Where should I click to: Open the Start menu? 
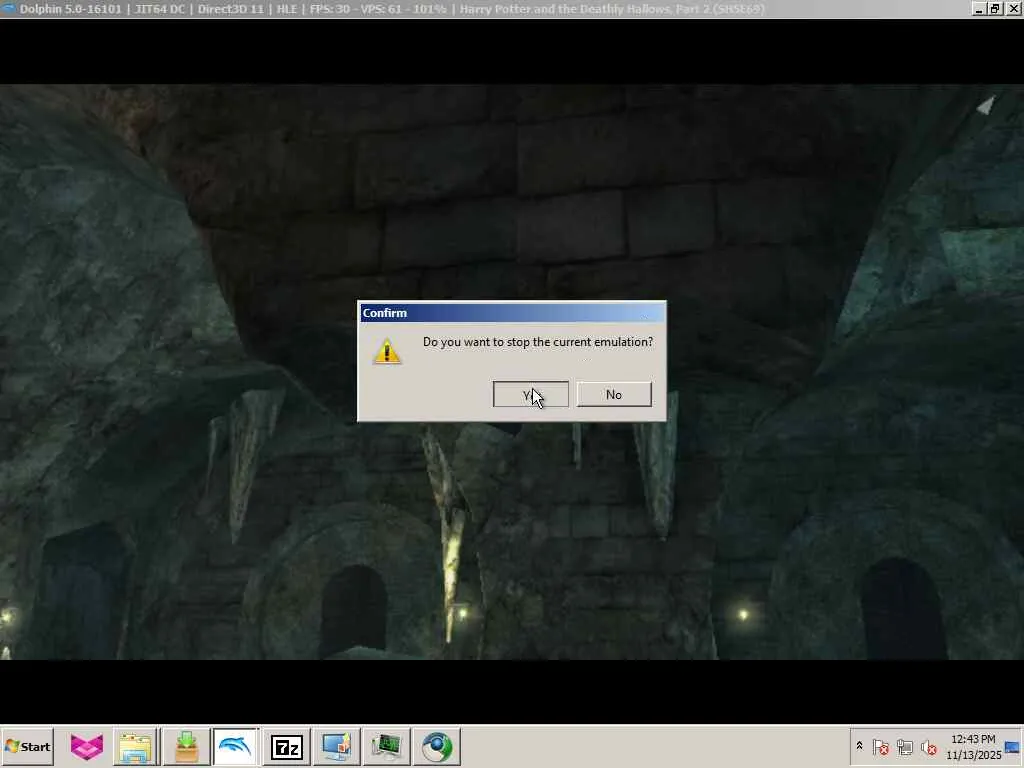coord(27,746)
